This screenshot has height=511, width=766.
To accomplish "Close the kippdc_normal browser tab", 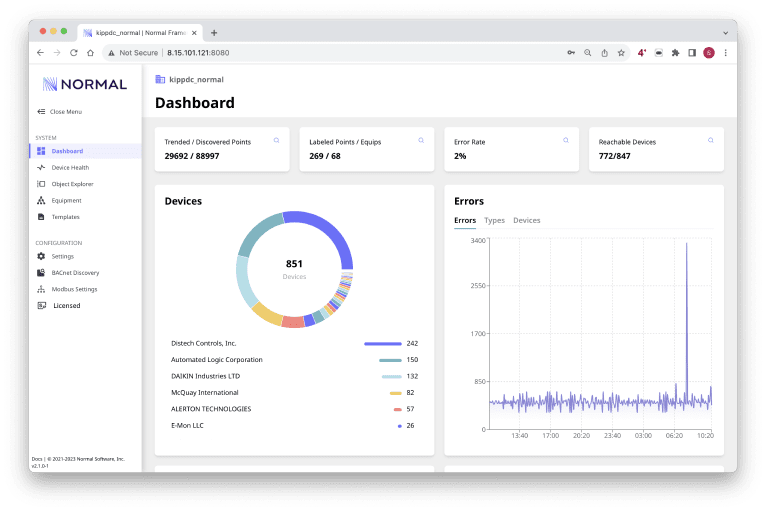I will [194, 33].
